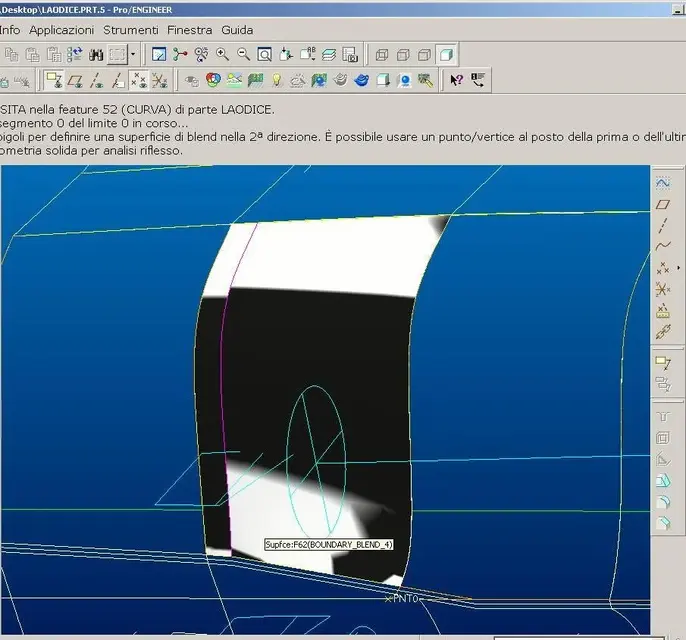
Task: Open the View Manager icon
Action: point(350,55)
